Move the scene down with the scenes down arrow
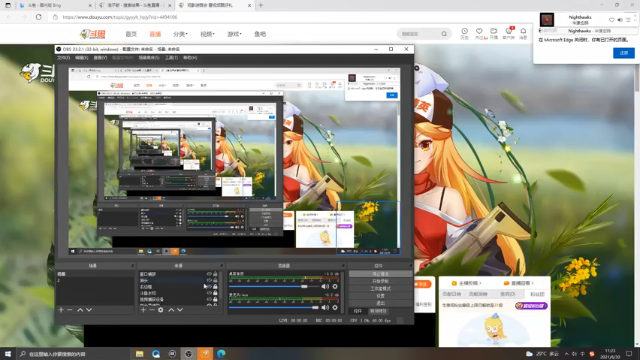 tap(89, 310)
